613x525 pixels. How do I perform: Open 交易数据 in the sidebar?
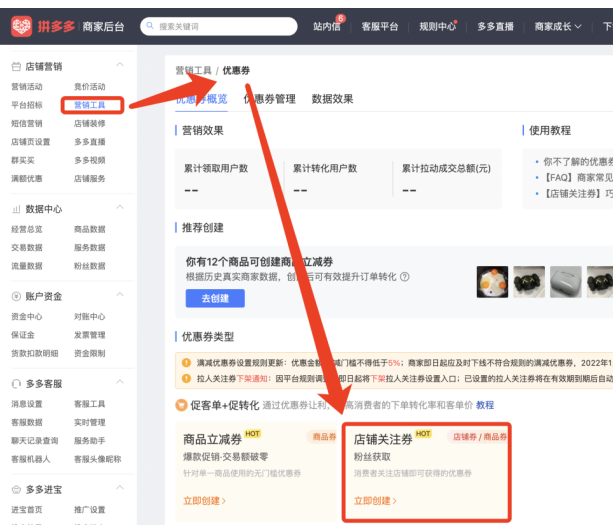pyautogui.click(x=27, y=248)
